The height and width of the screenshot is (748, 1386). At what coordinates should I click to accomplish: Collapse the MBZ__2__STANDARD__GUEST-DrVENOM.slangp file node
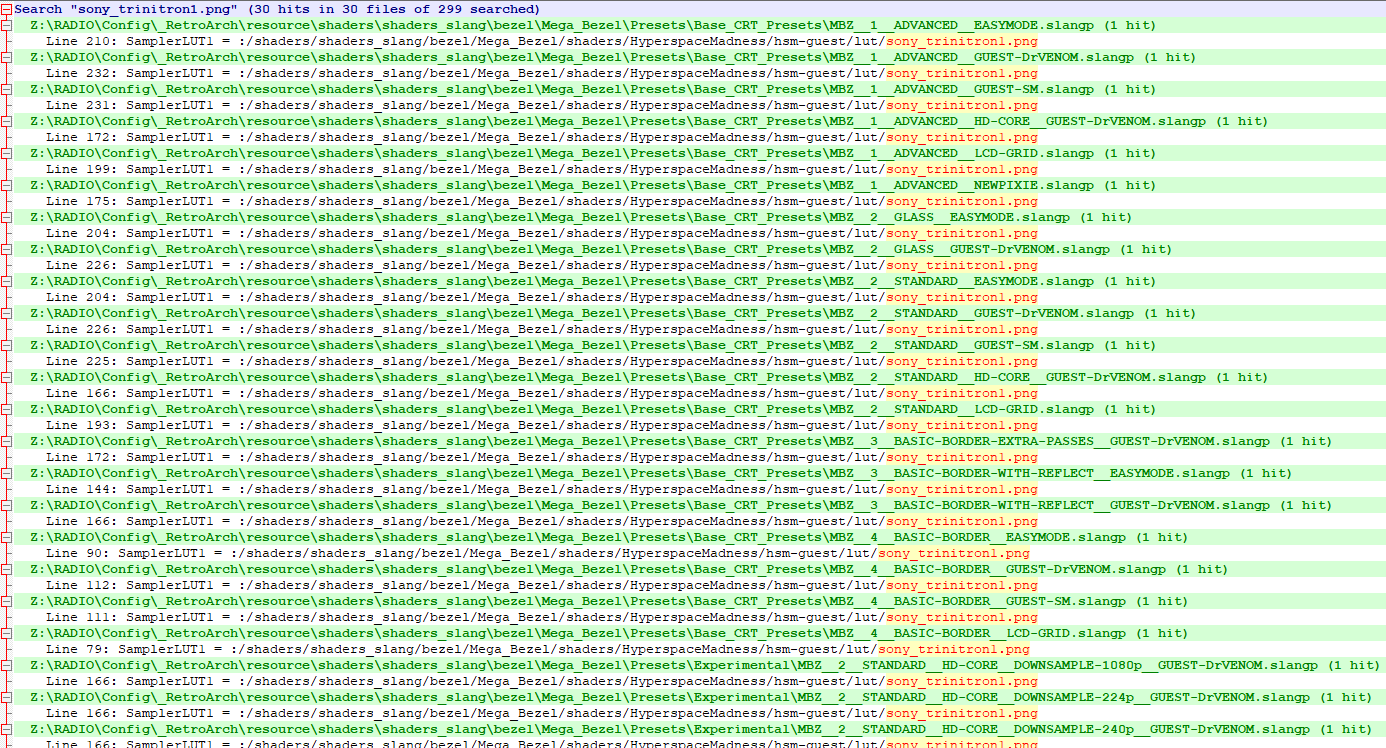coord(6,313)
